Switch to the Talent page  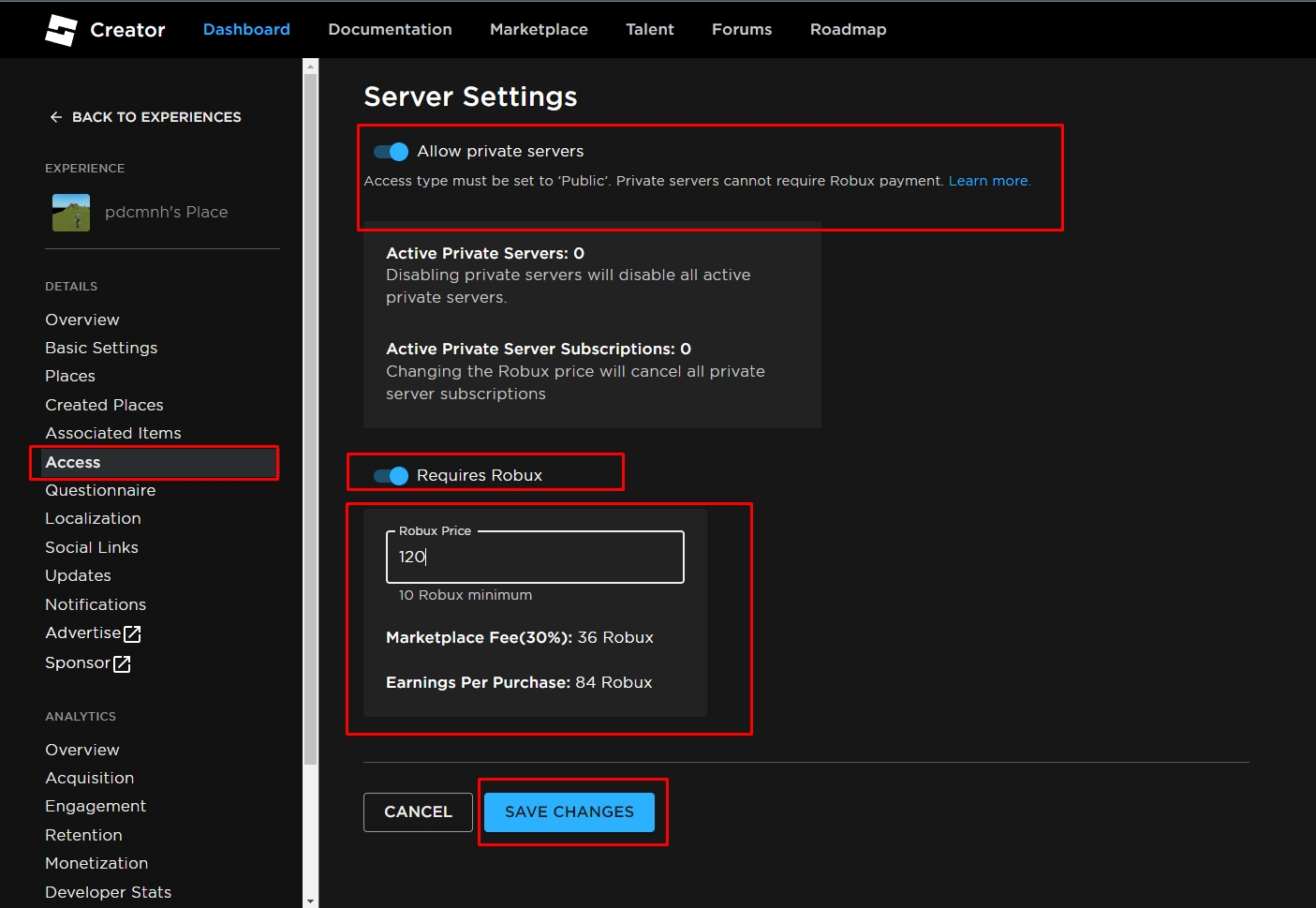coord(649,30)
